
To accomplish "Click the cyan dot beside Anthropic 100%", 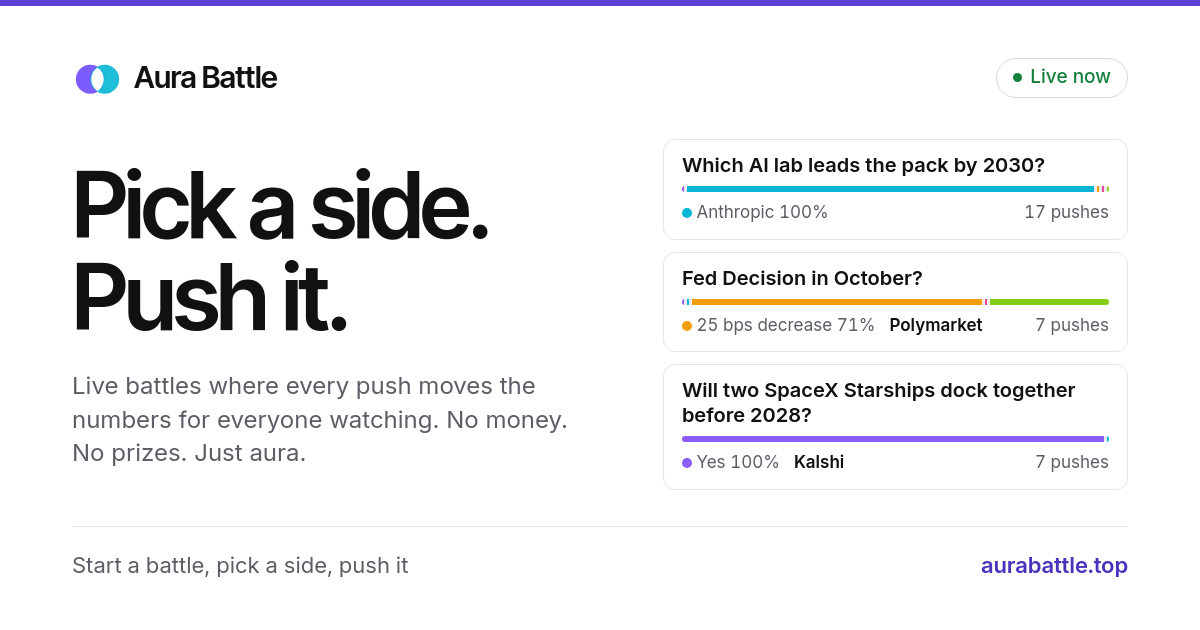I will pos(687,213).
